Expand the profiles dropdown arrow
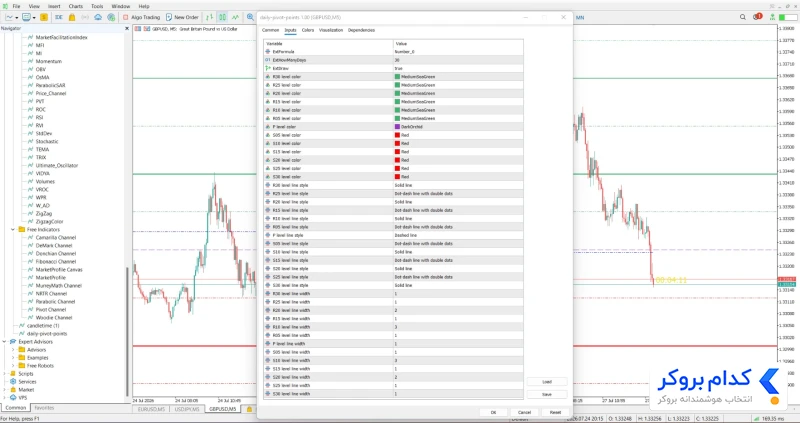This screenshot has height=423, width=800. click(34, 17)
